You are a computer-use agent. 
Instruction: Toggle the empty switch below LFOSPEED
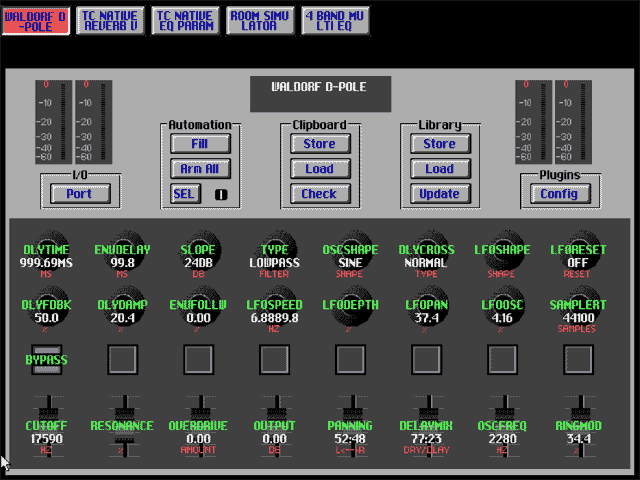click(x=275, y=360)
